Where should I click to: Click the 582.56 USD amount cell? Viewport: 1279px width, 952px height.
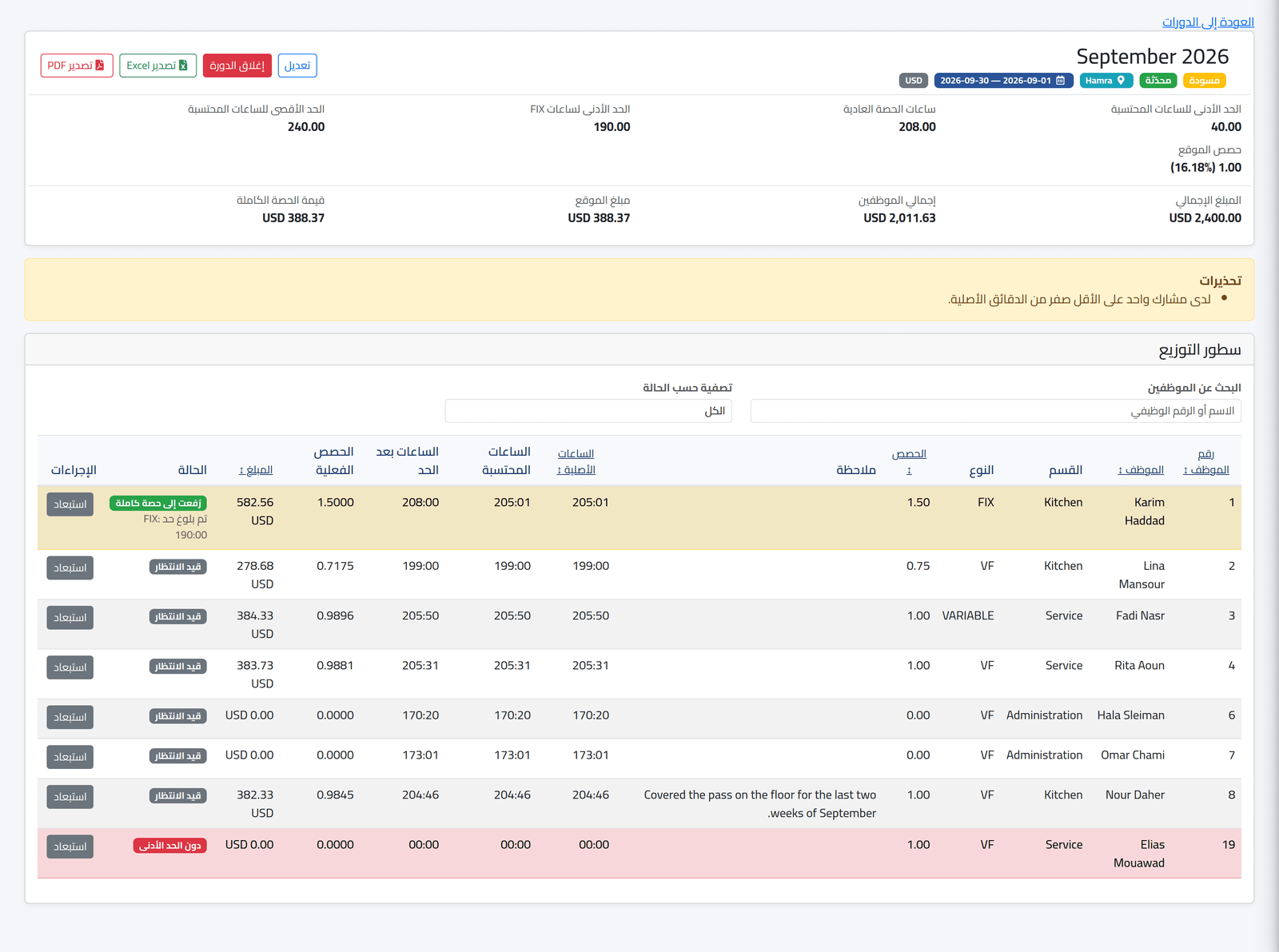point(255,512)
